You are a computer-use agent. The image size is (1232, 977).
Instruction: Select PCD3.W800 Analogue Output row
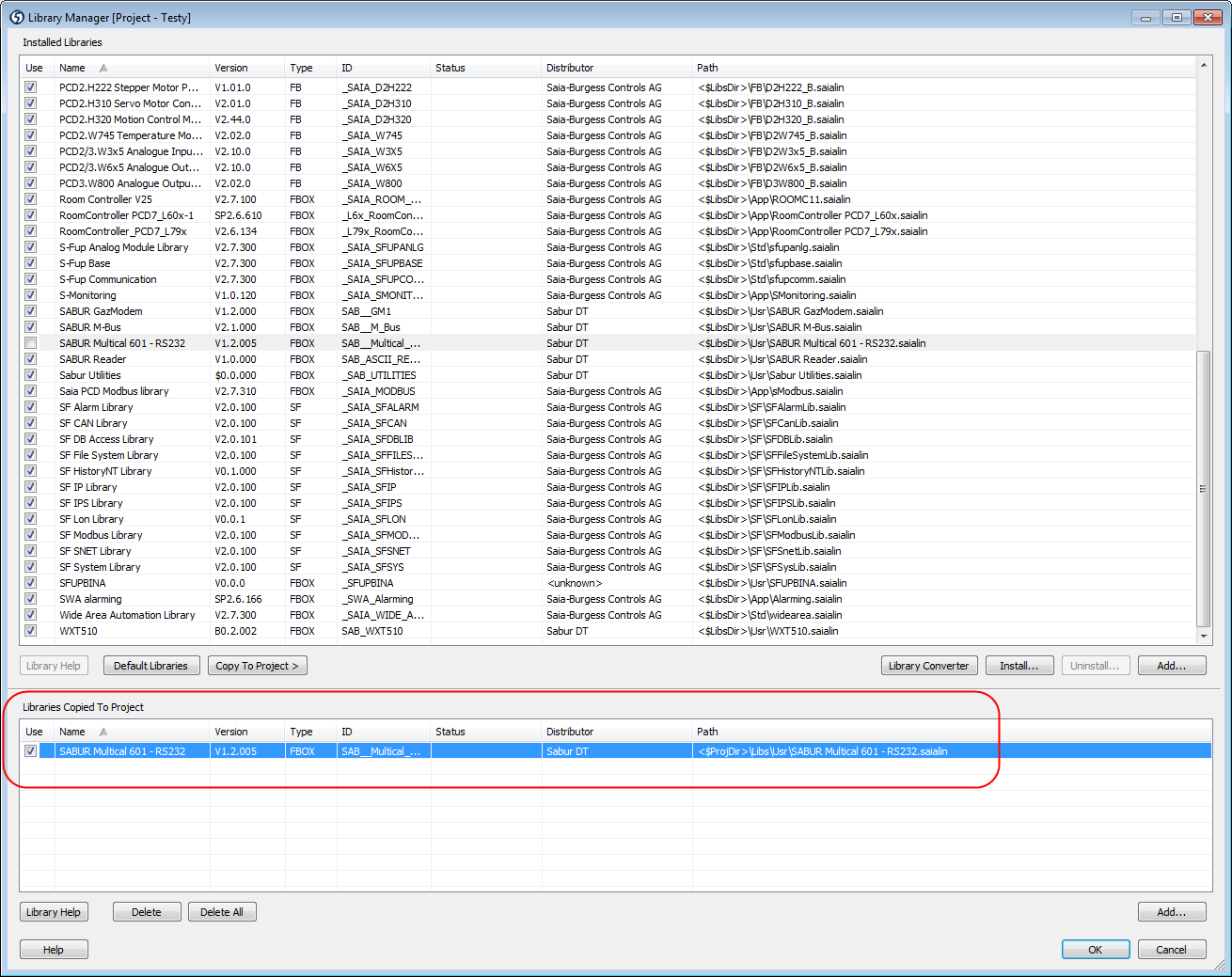608,183
